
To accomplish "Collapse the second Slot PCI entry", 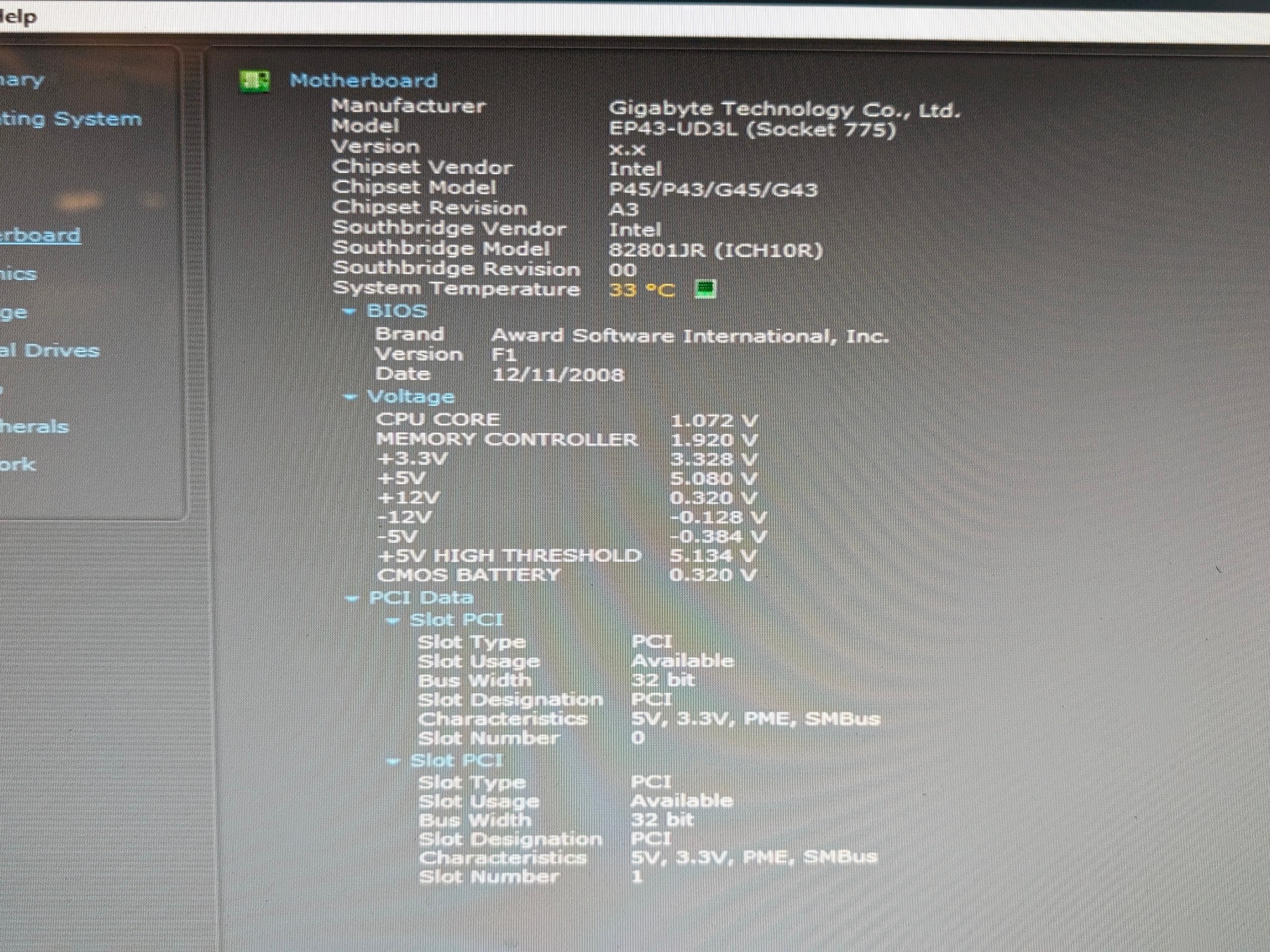I will pyautogui.click(x=393, y=760).
